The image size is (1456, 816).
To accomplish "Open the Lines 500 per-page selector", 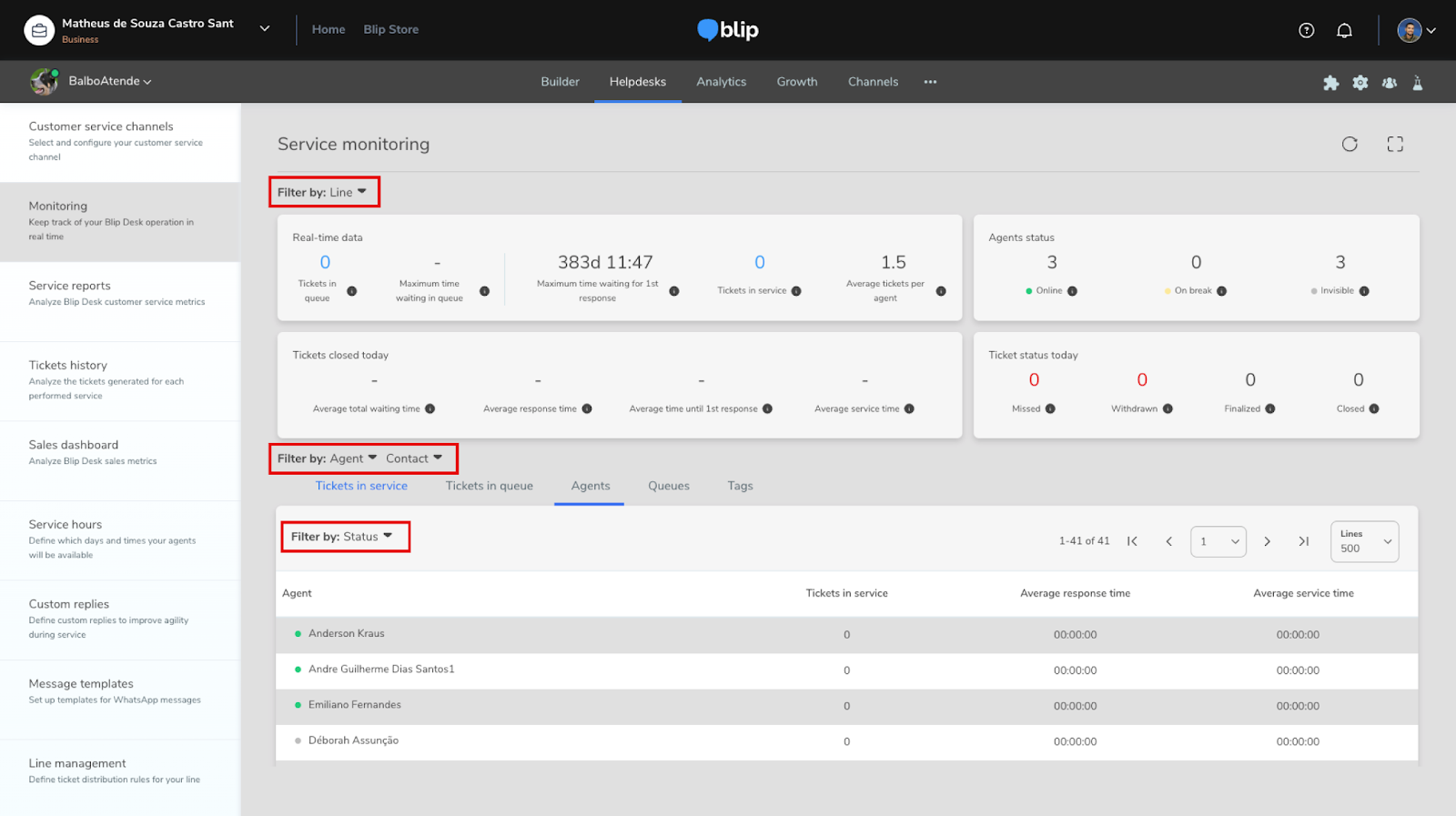I will click(x=1364, y=541).
